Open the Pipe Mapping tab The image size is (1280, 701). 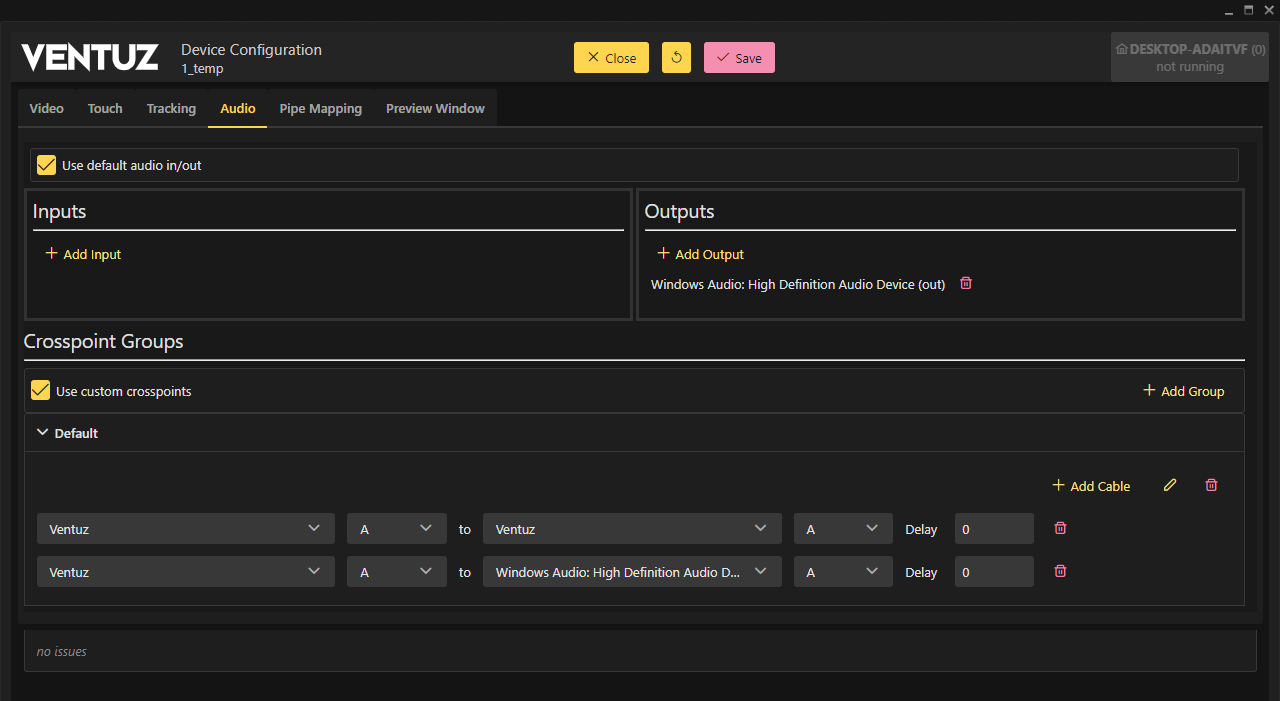[320, 108]
